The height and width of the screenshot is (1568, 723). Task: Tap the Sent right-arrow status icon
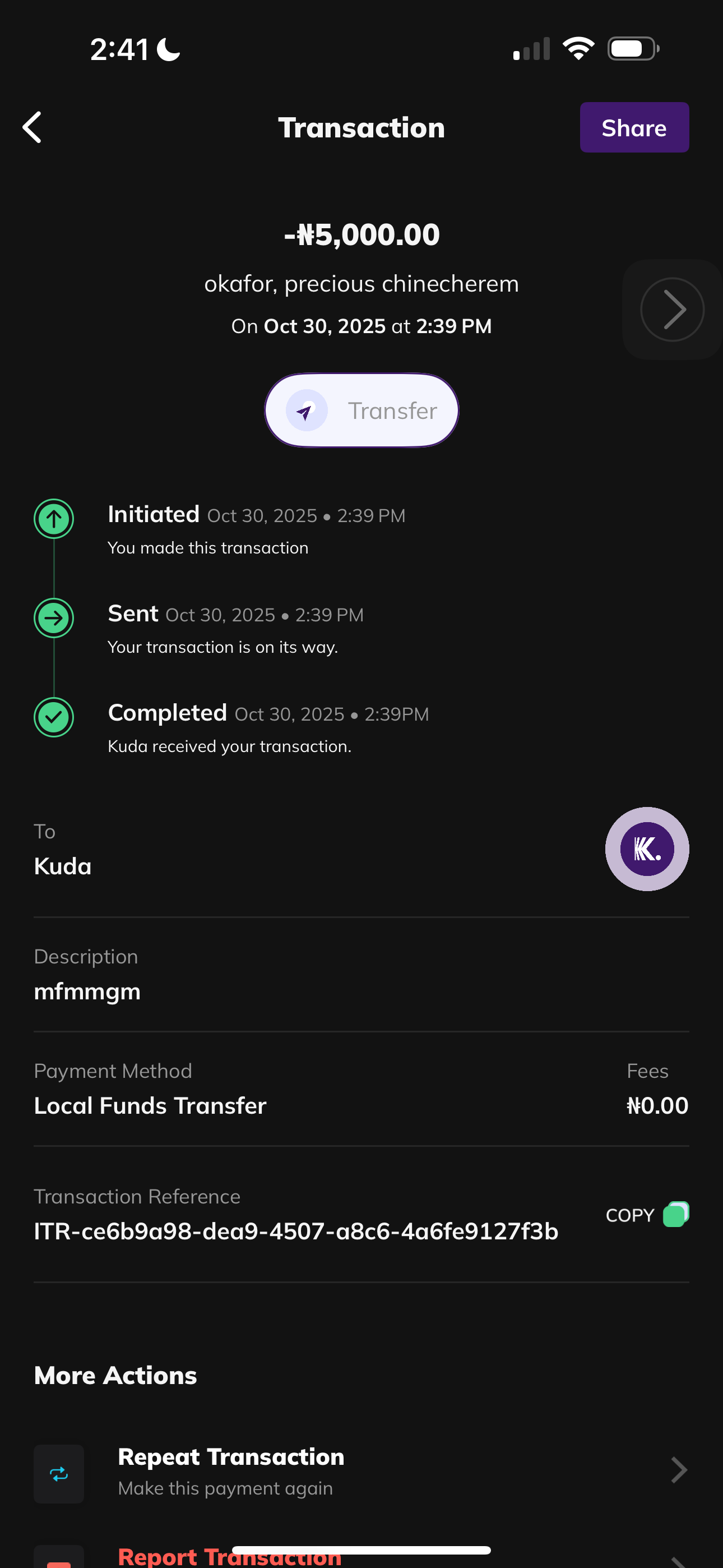point(54,618)
